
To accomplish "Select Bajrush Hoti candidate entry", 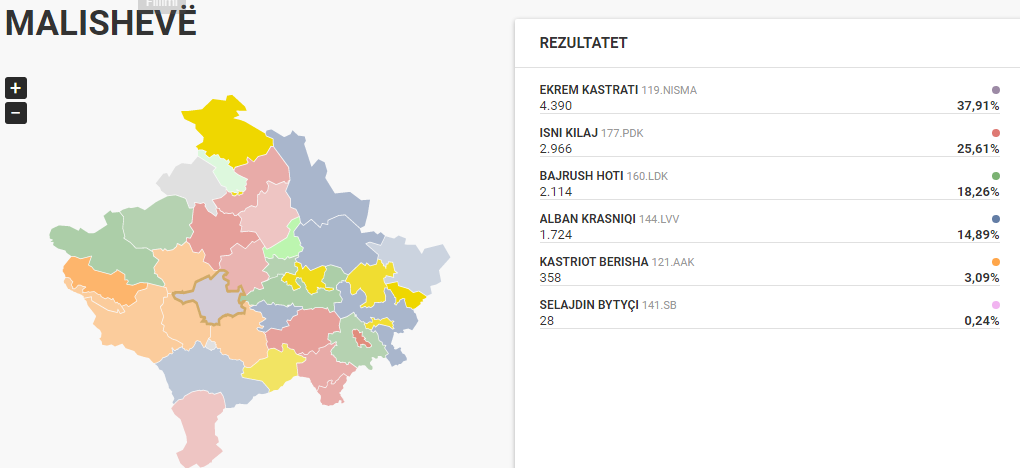I will [x=770, y=184].
